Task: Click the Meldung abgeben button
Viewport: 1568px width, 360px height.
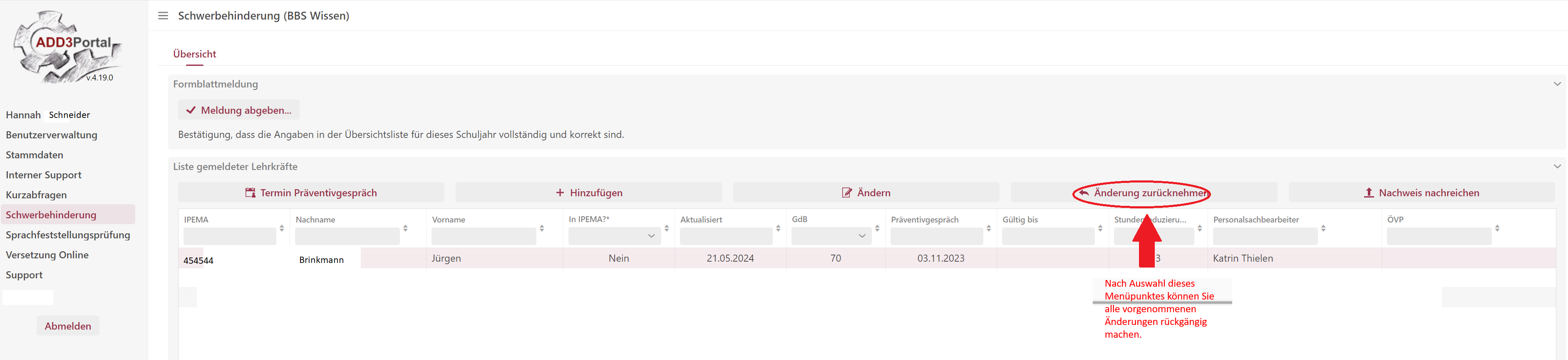Action: [238, 110]
